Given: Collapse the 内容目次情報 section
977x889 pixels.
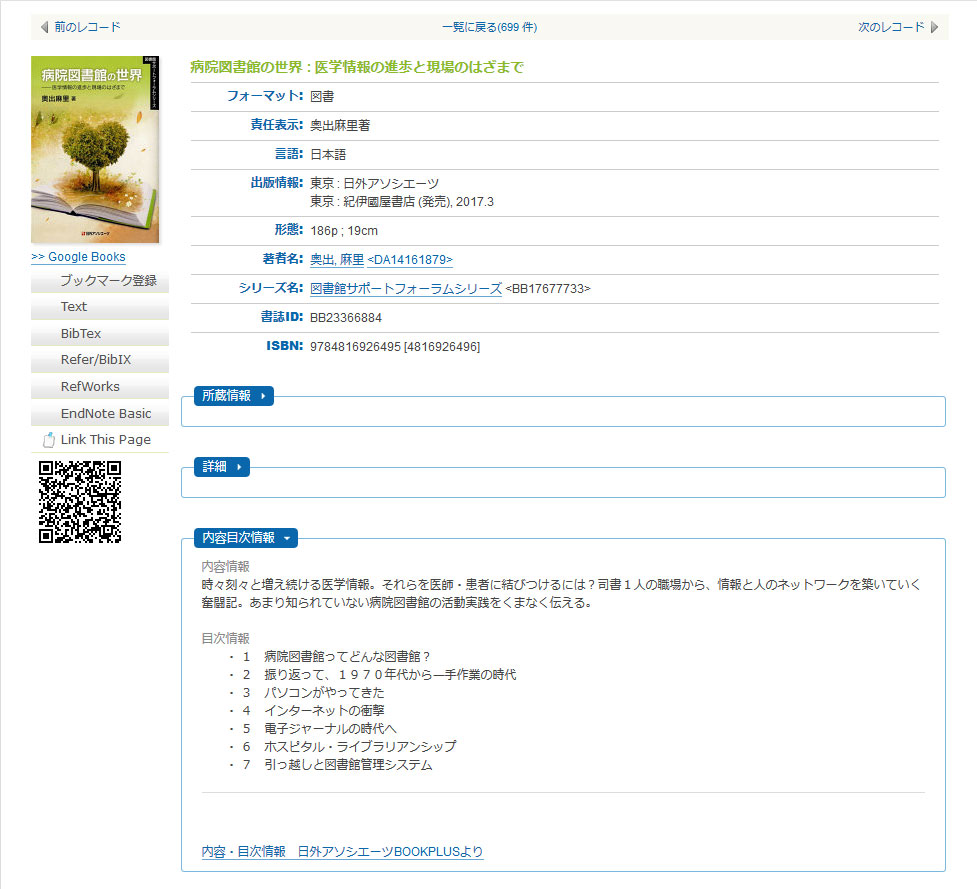Looking at the screenshot, I should tap(245, 538).
